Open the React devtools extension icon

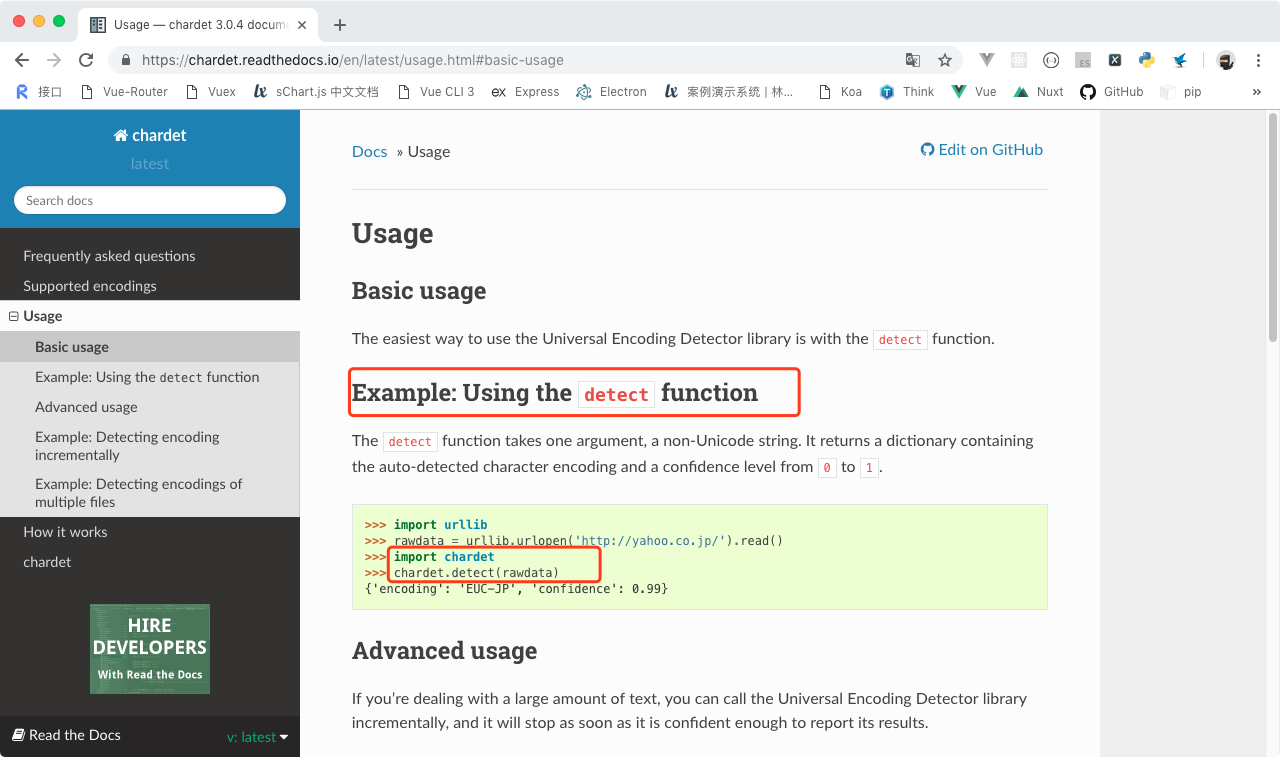coord(1018,60)
